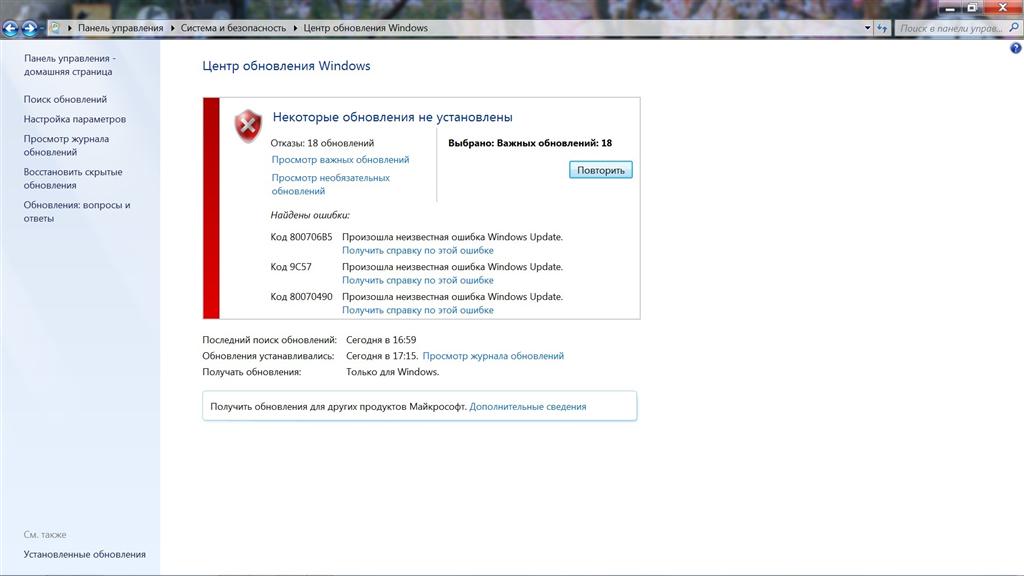The image size is (1024, 576).
Task: Open the Дополнительные сведения link
Action: coord(528,406)
